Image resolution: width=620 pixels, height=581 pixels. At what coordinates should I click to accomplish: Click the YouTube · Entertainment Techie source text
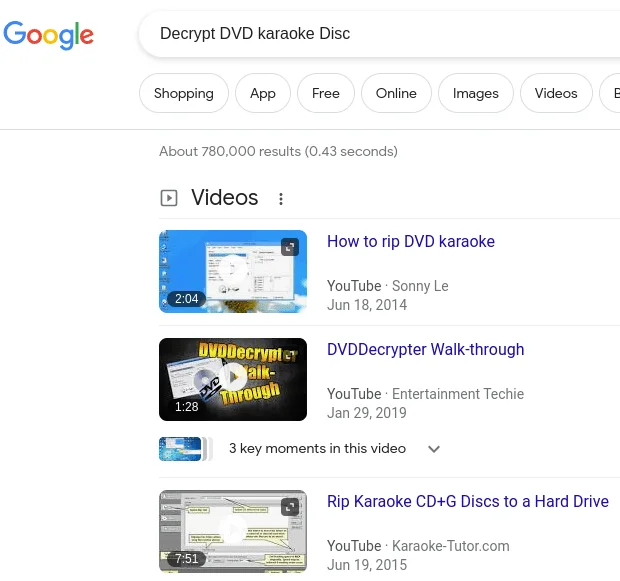[425, 394]
